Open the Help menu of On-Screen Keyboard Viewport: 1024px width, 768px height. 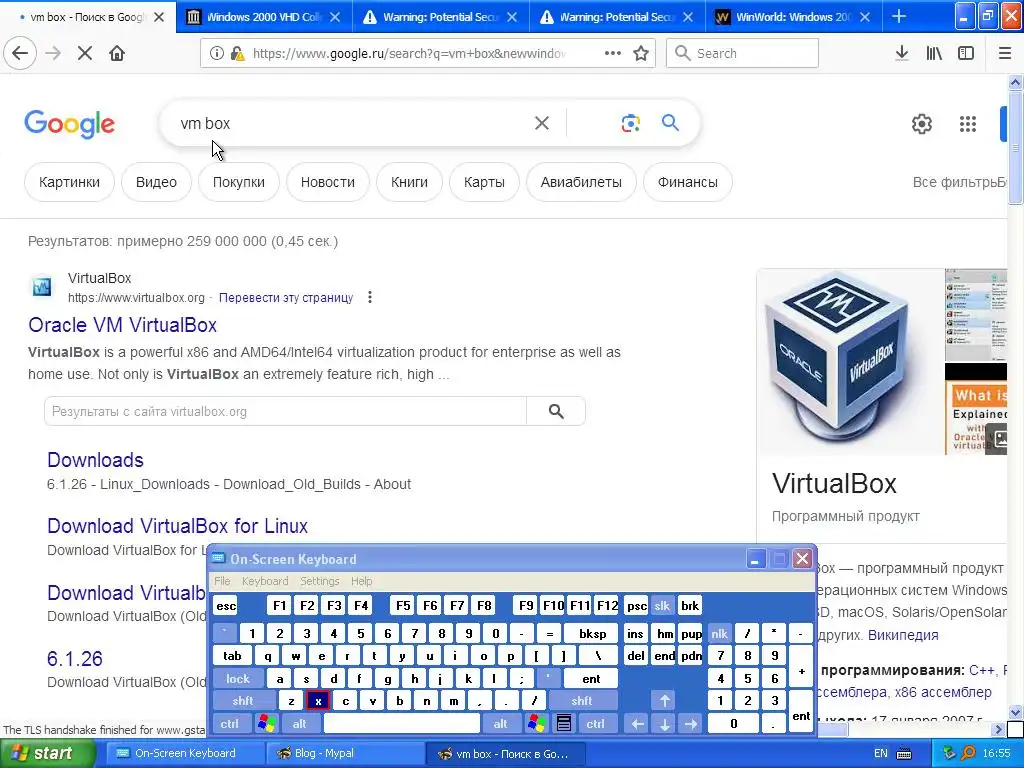click(361, 581)
